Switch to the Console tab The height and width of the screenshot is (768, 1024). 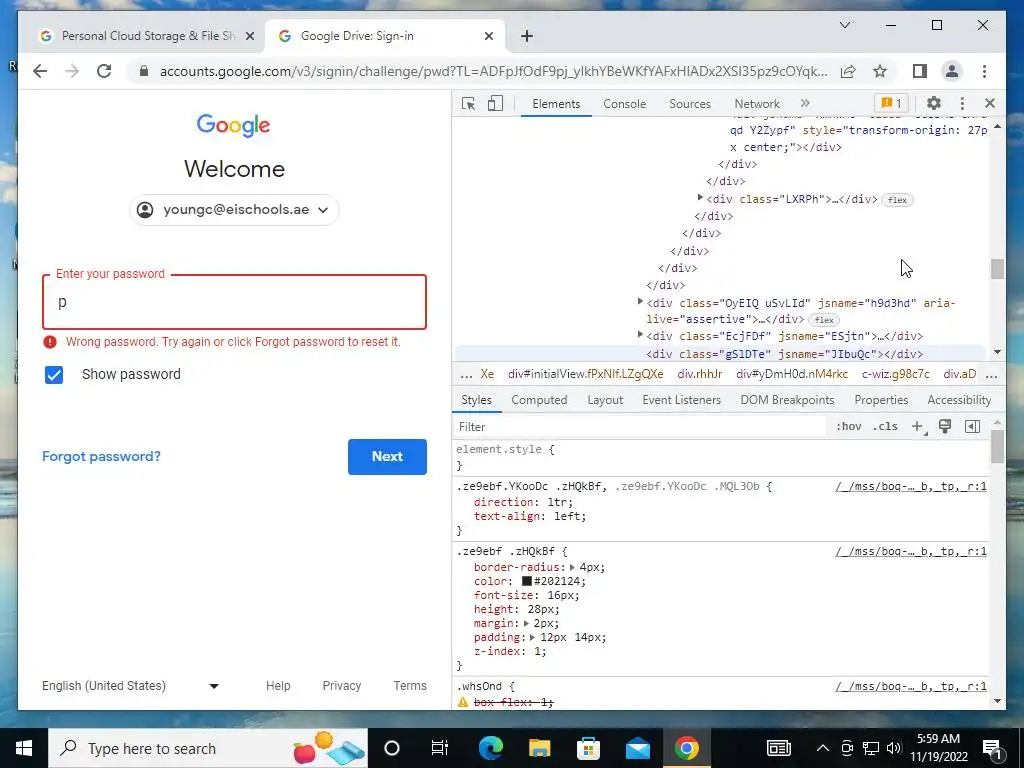pyautogui.click(x=624, y=104)
